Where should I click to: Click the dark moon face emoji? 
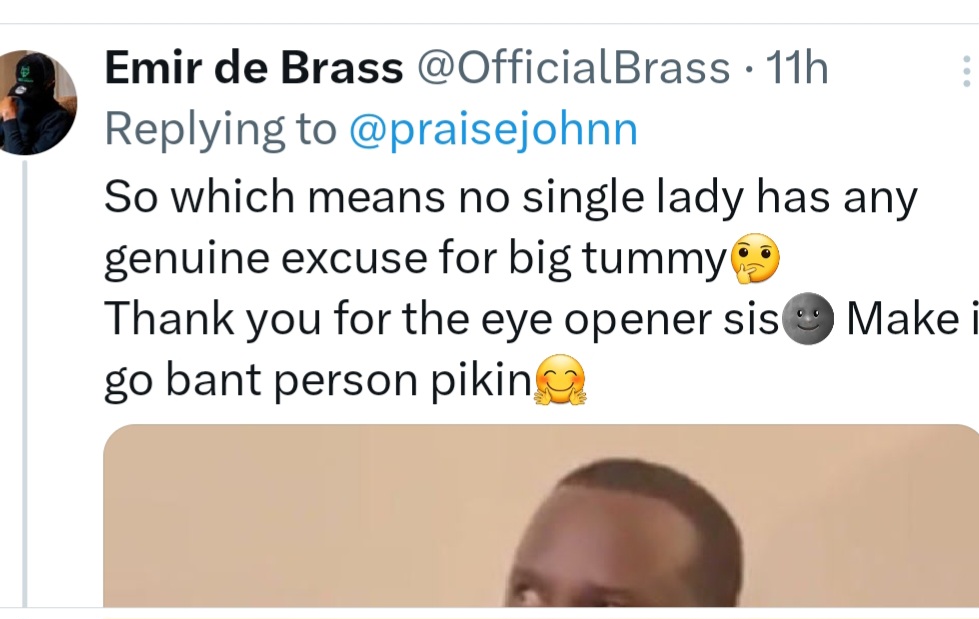(807, 319)
